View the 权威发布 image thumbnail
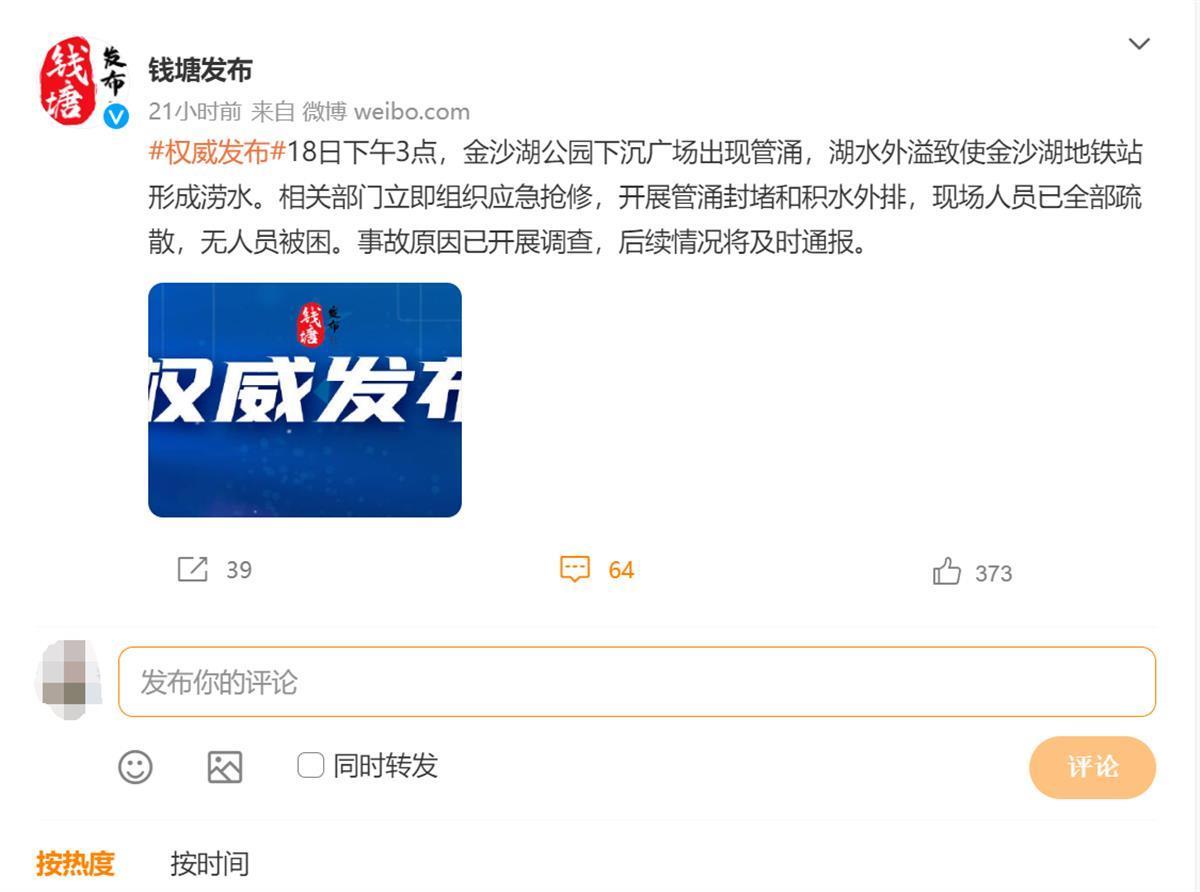 click(x=305, y=400)
